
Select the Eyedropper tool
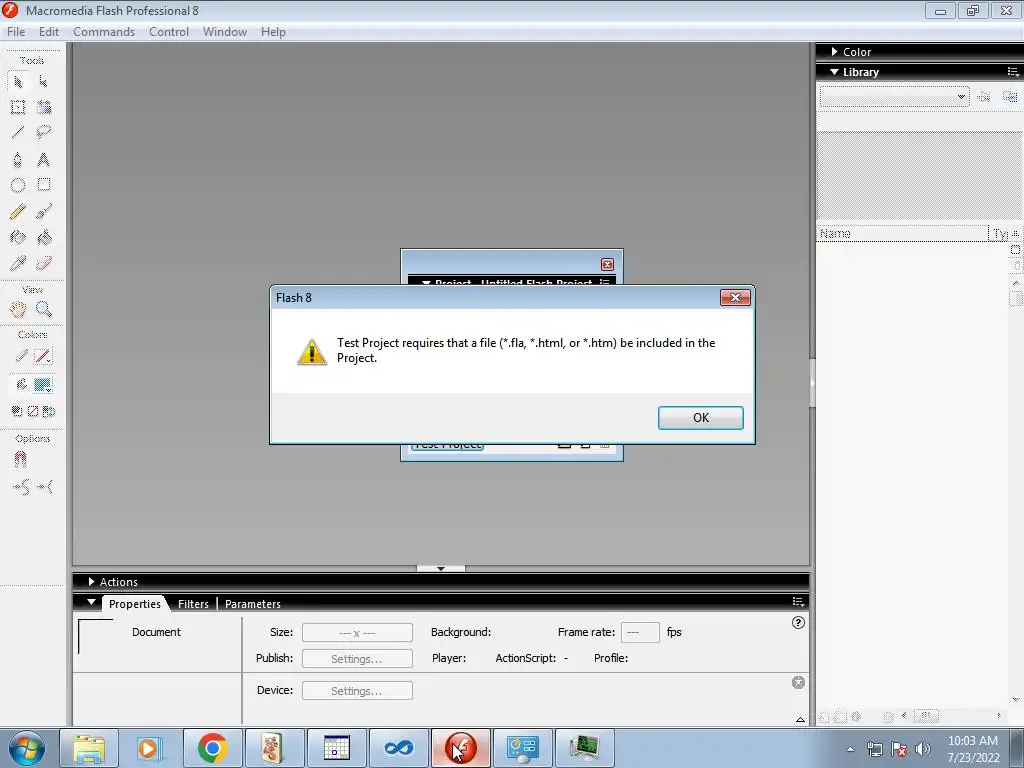click(18, 263)
